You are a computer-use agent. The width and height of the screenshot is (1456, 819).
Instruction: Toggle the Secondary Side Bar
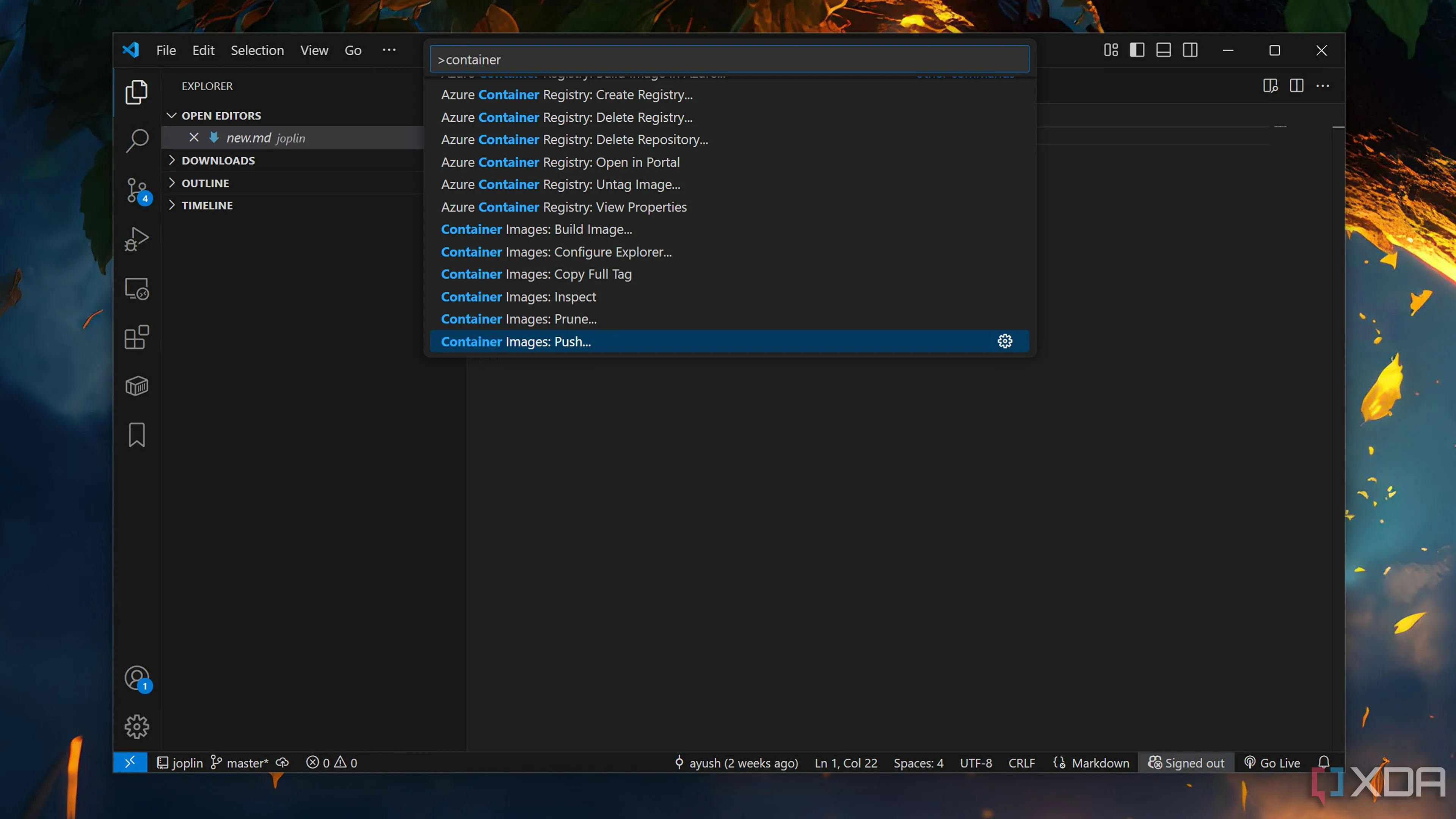(1190, 50)
